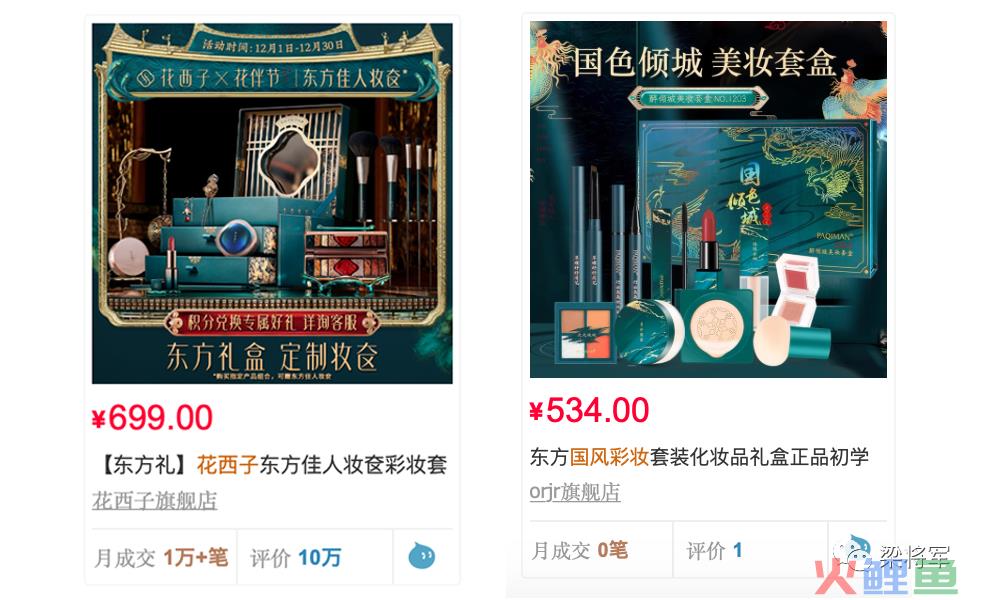Click the 活动时间 12月1日-12月30日 label
982x600 pixels.
(273, 45)
